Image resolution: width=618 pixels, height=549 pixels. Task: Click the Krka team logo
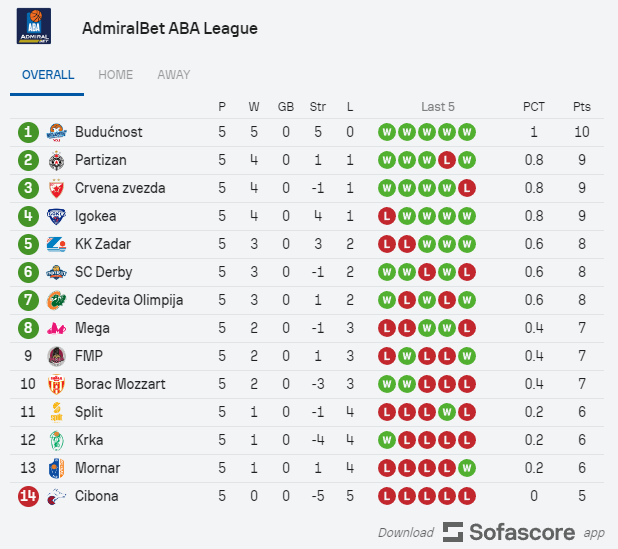click(x=56, y=440)
